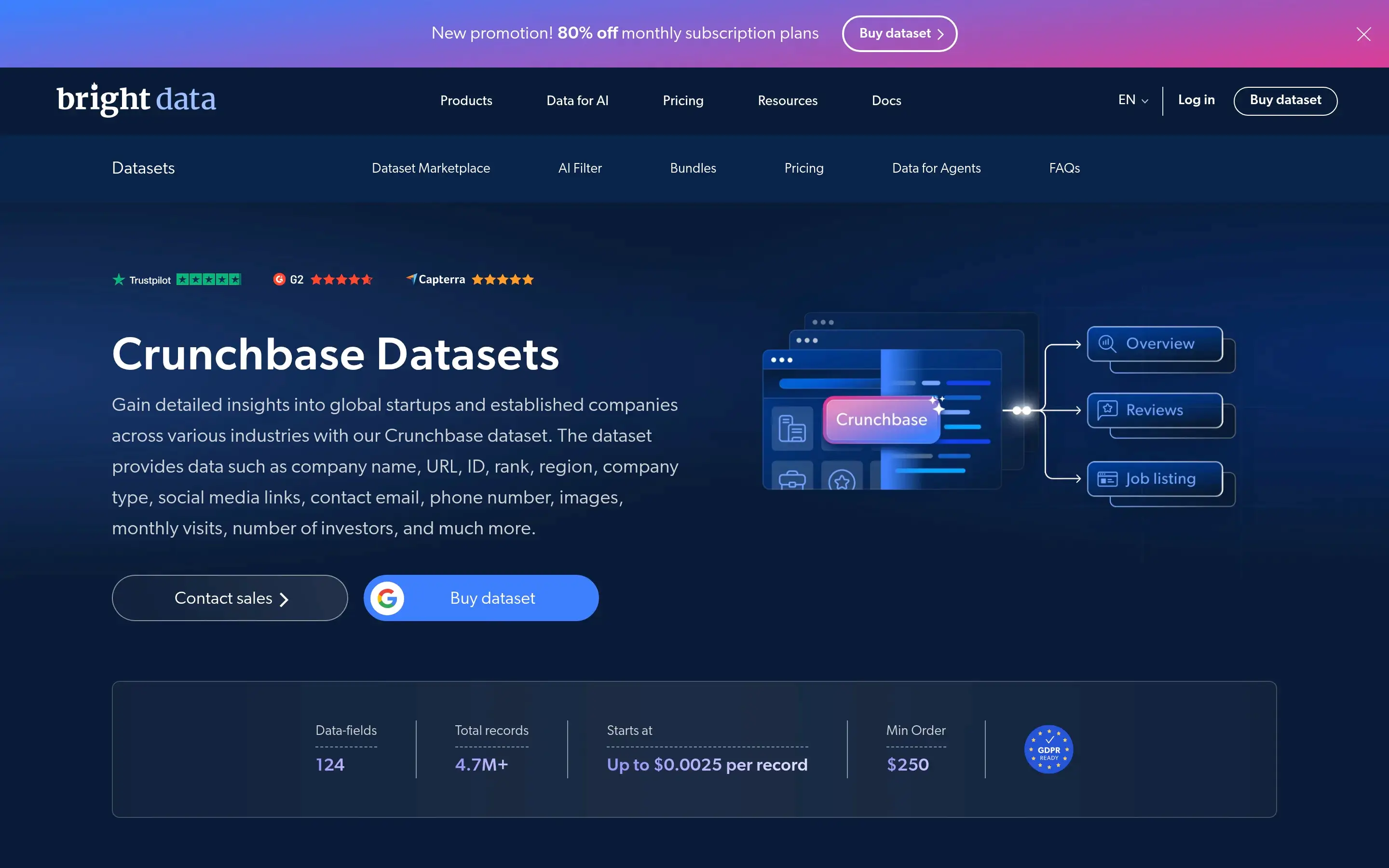Click the Datasets section title
Image resolution: width=1389 pixels, height=868 pixels.
click(144, 168)
